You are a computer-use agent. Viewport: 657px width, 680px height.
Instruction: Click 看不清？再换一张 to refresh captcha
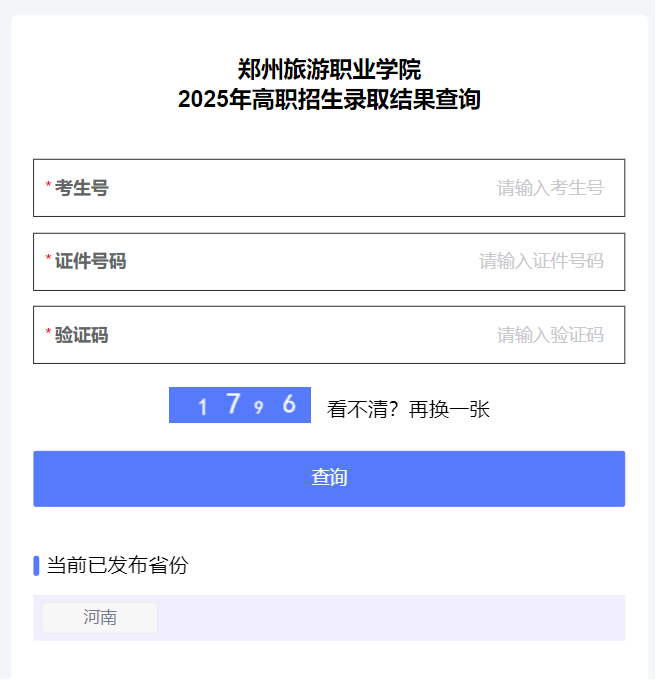(408, 409)
